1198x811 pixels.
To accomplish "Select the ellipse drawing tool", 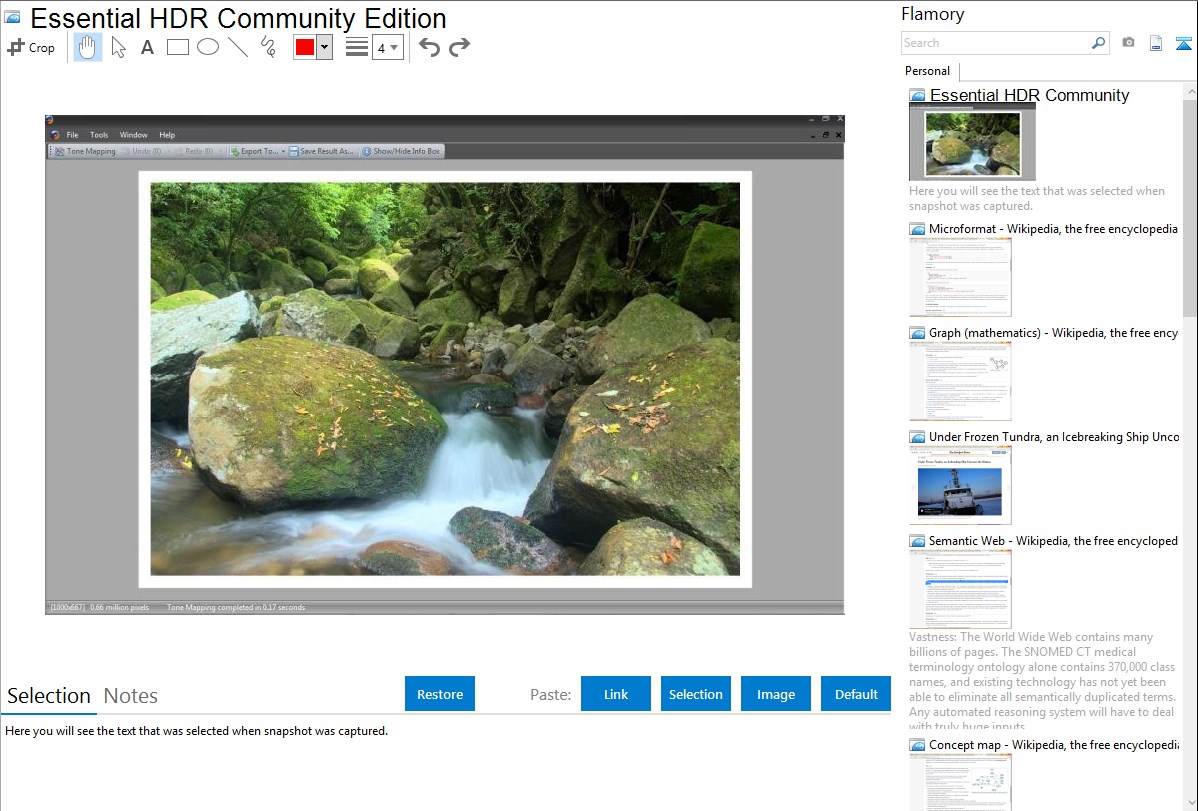I will 208,47.
